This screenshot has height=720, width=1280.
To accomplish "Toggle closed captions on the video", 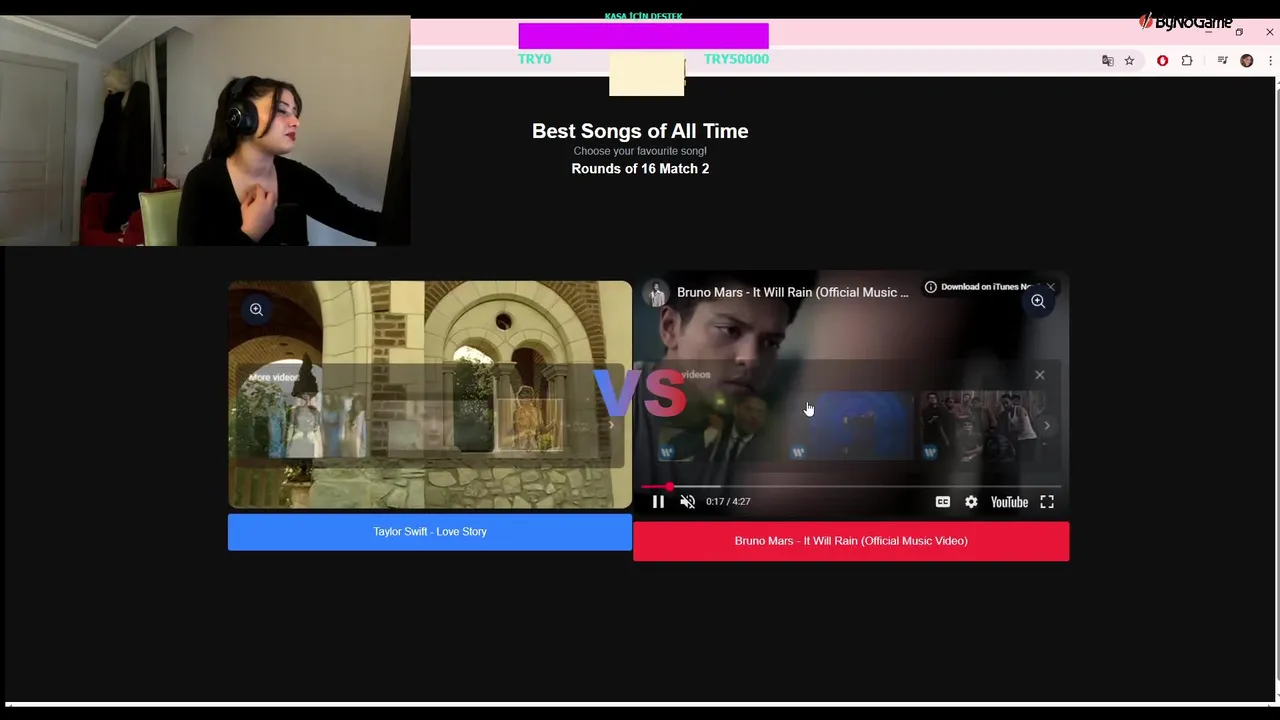I will pyautogui.click(x=942, y=502).
